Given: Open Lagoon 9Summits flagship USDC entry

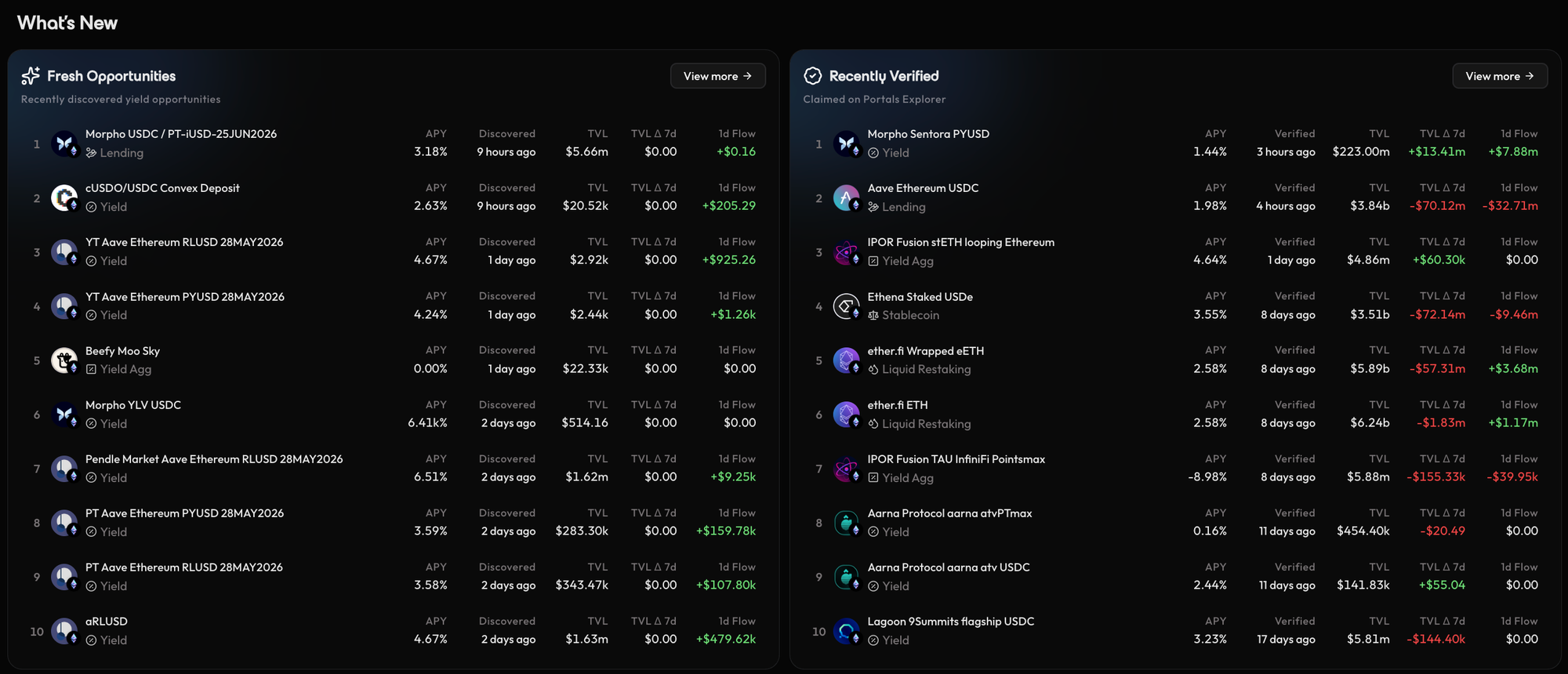Looking at the screenshot, I should [951, 621].
